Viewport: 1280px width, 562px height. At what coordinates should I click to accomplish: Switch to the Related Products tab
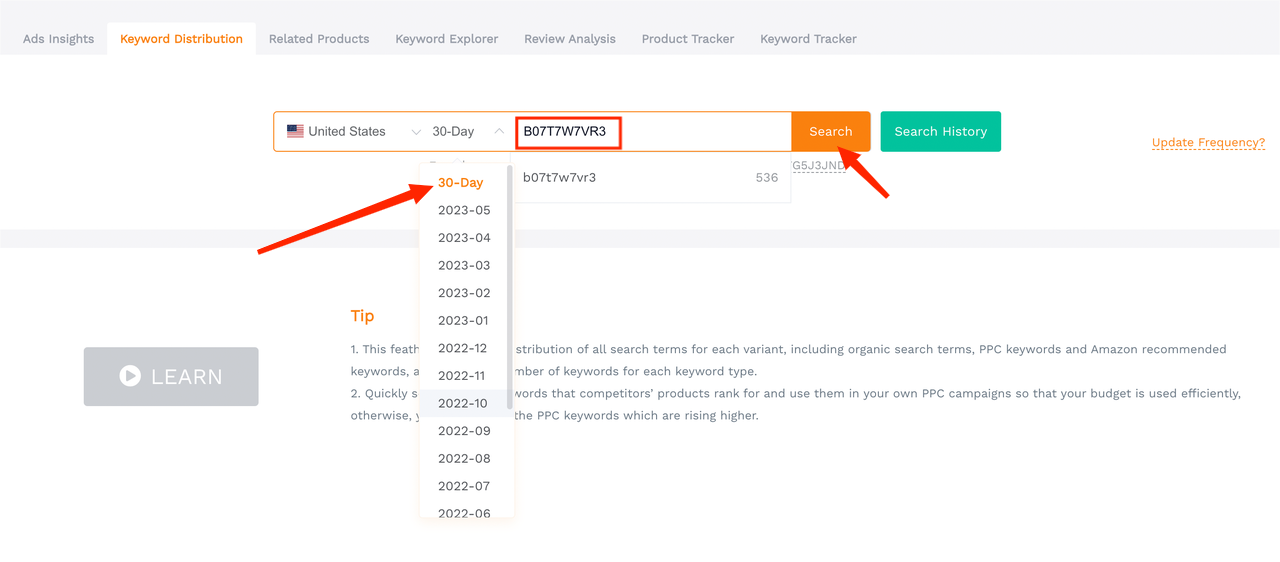(x=319, y=39)
